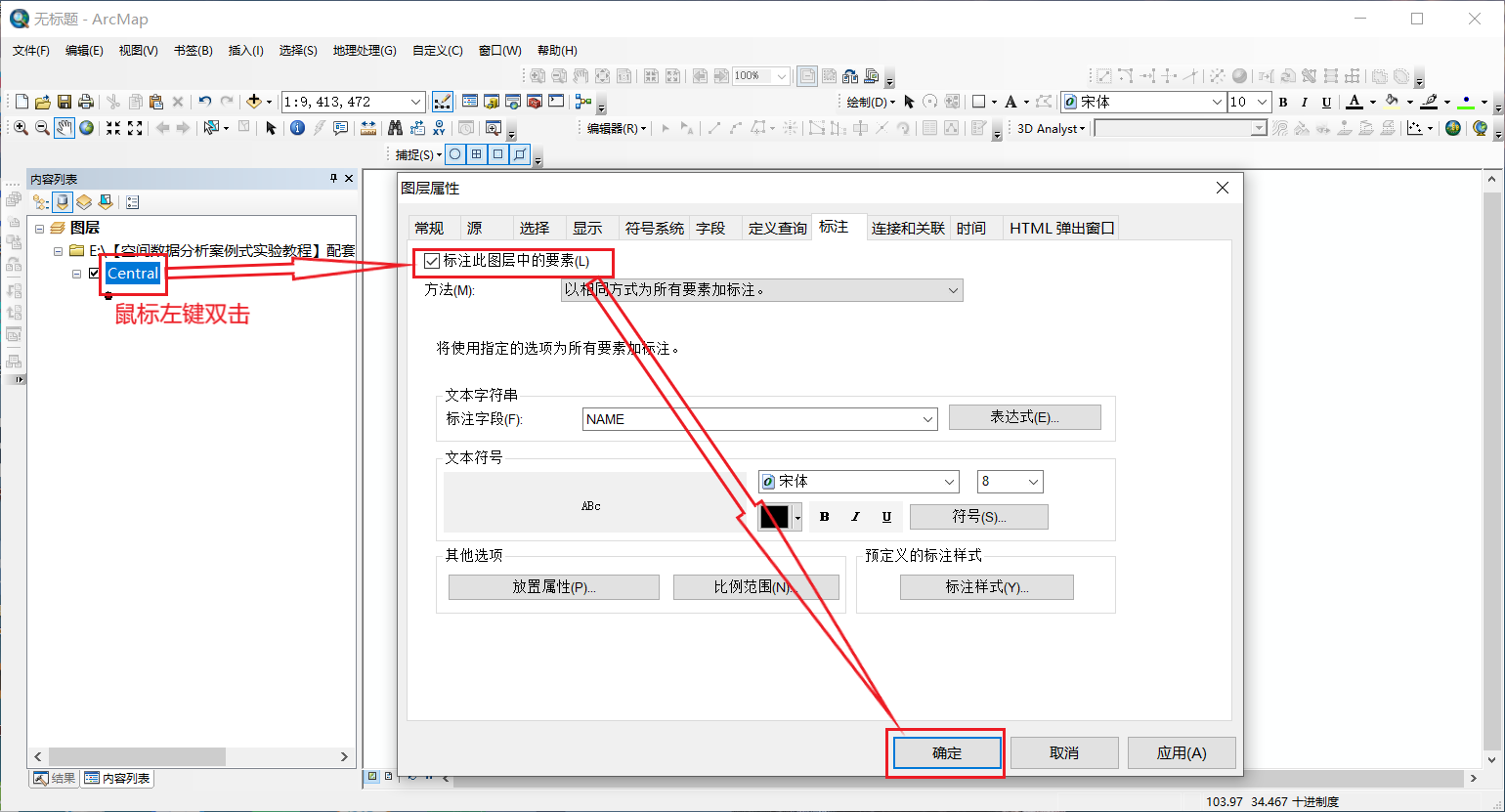Toggle Italic in label text symbol
The image size is (1505, 812).
[x=855, y=517]
